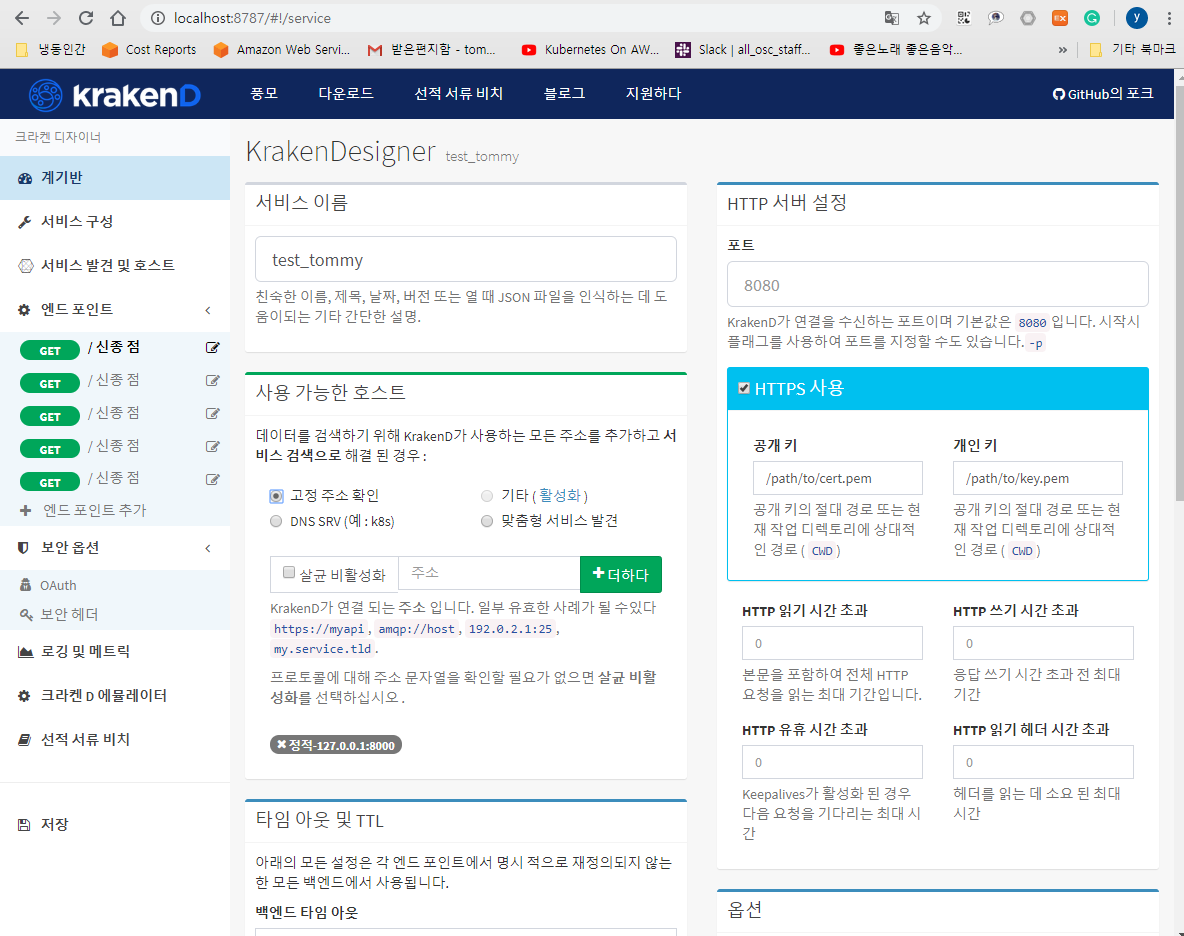Click the KrakenD logo
Viewport: 1184px width, 936px height.
tap(115, 94)
